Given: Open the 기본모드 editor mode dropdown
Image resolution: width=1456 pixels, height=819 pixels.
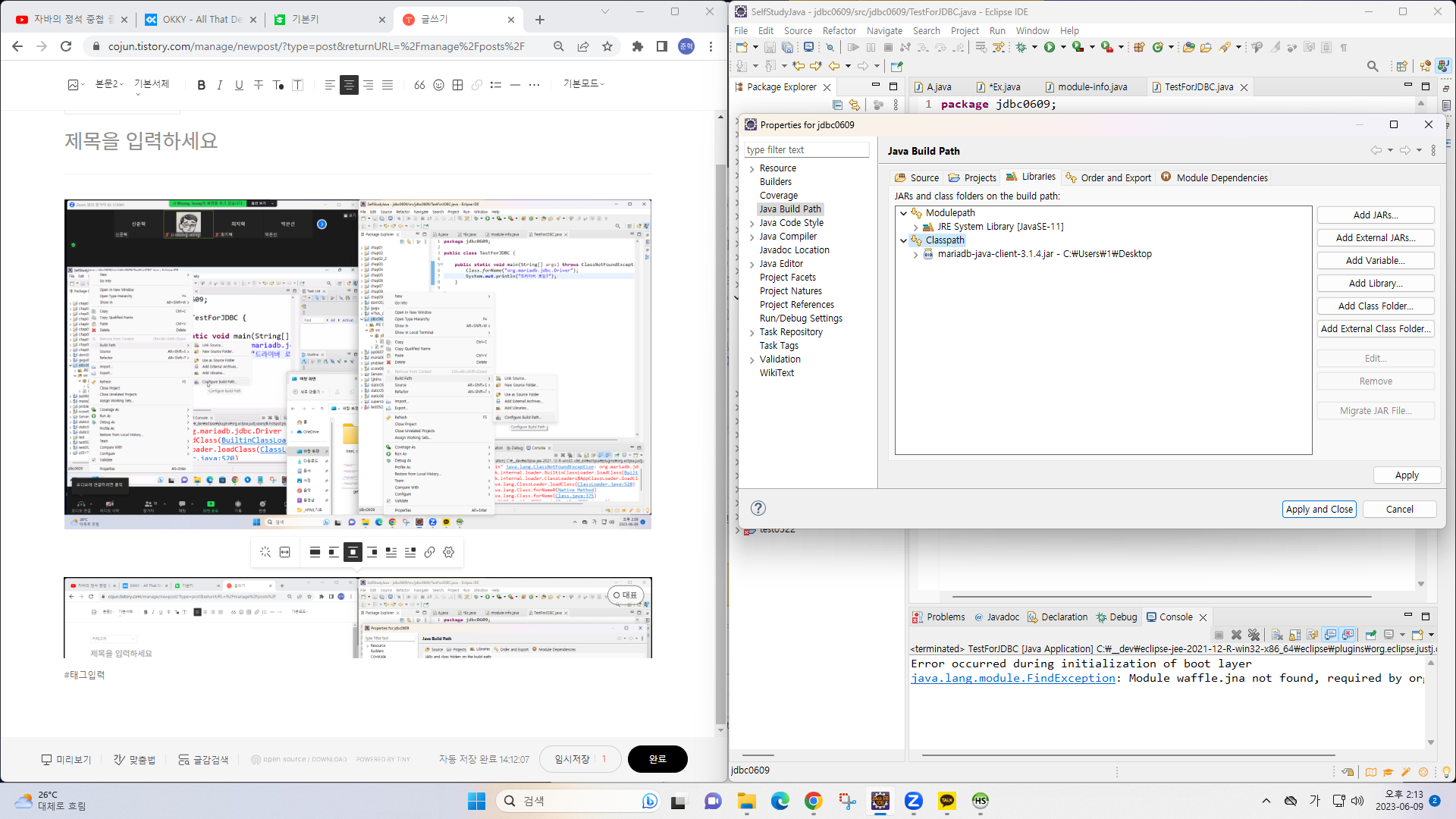Looking at the screenshot, I should tap(583, 83).
